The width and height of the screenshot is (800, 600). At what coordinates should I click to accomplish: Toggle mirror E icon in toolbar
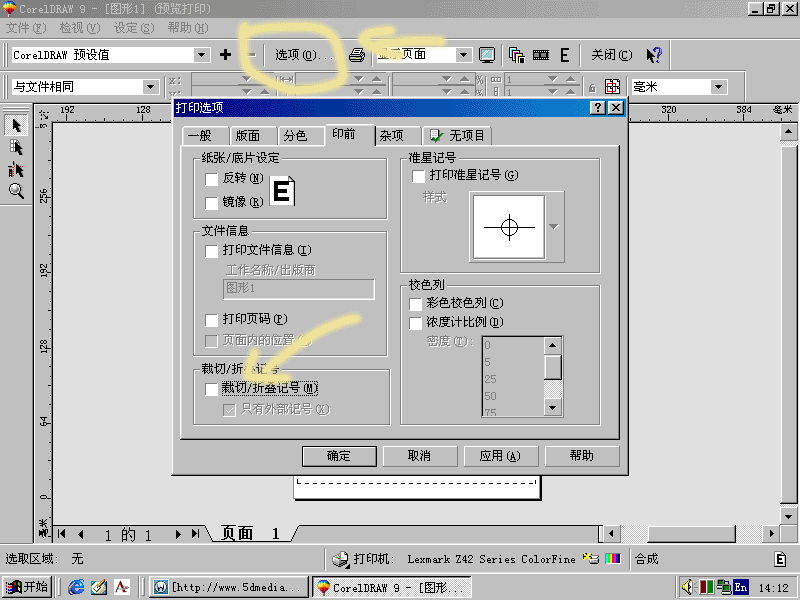[564, 55]
